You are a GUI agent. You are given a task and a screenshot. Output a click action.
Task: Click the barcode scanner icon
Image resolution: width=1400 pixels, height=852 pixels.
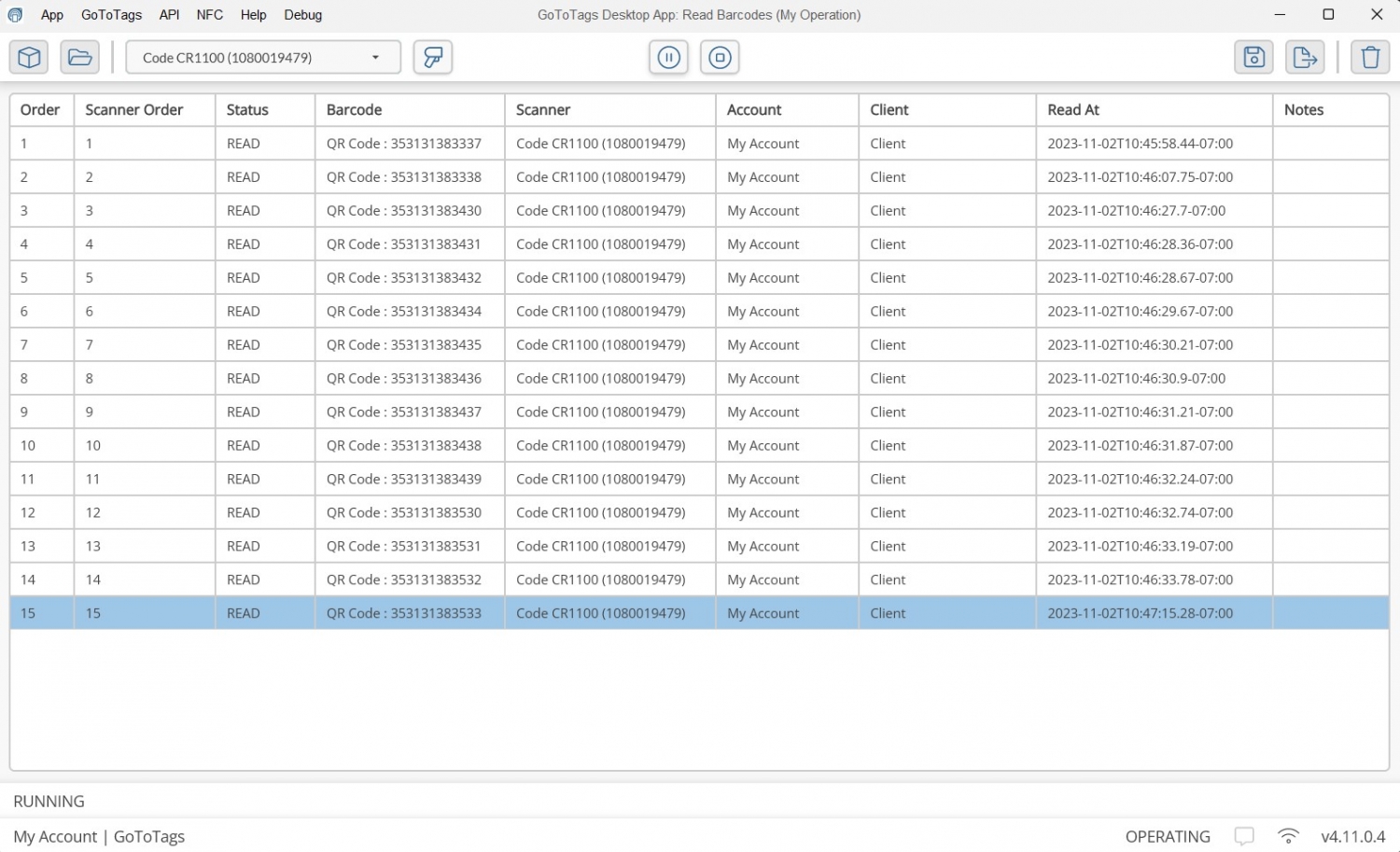point(432,57)
